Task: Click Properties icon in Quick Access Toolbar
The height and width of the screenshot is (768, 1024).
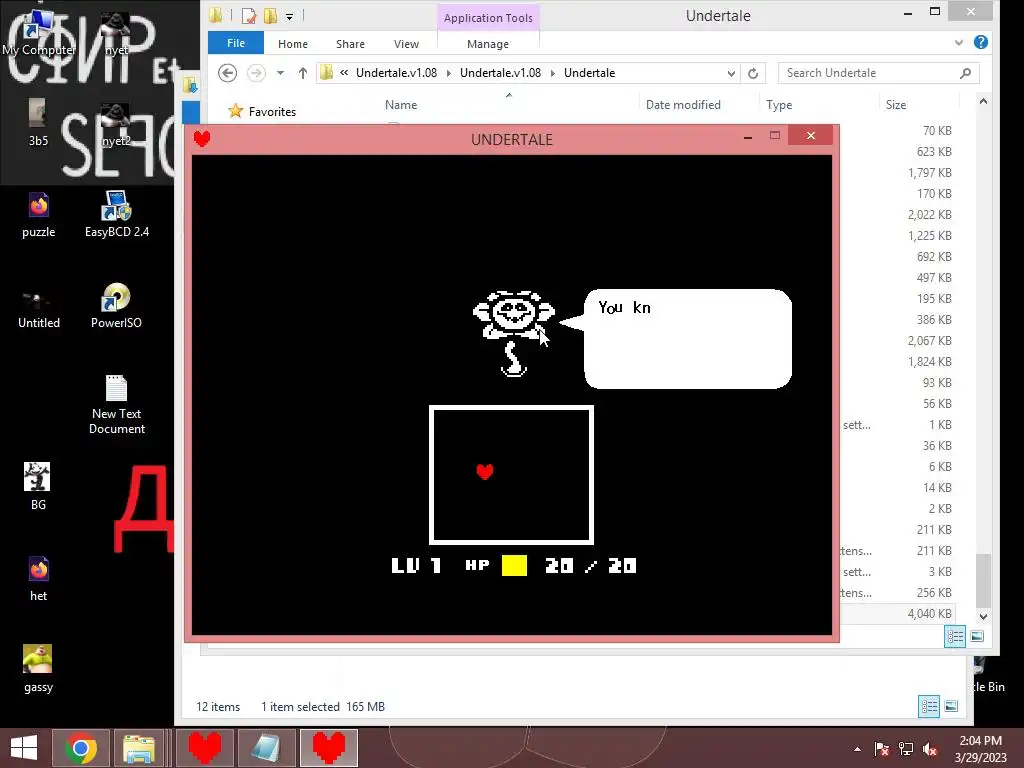Action: pyautogui.click(x=248, y=16)
